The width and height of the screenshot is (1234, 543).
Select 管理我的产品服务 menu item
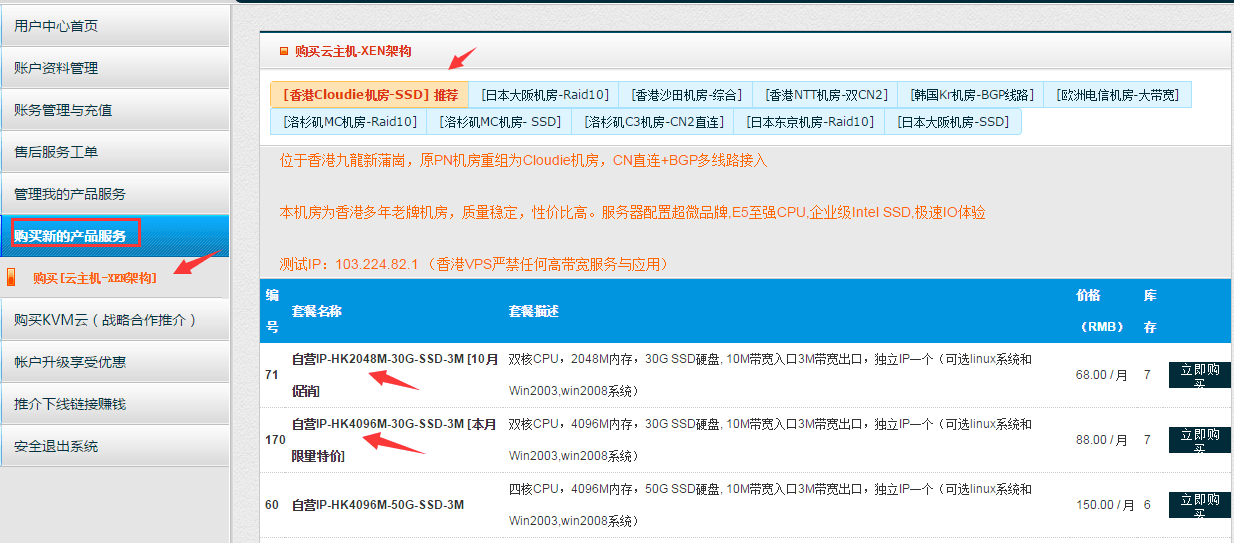(70, 194)
